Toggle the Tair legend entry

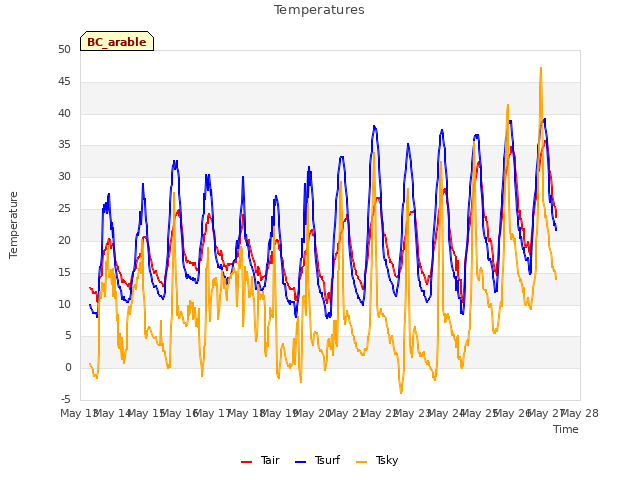click(x=260, y=460)
